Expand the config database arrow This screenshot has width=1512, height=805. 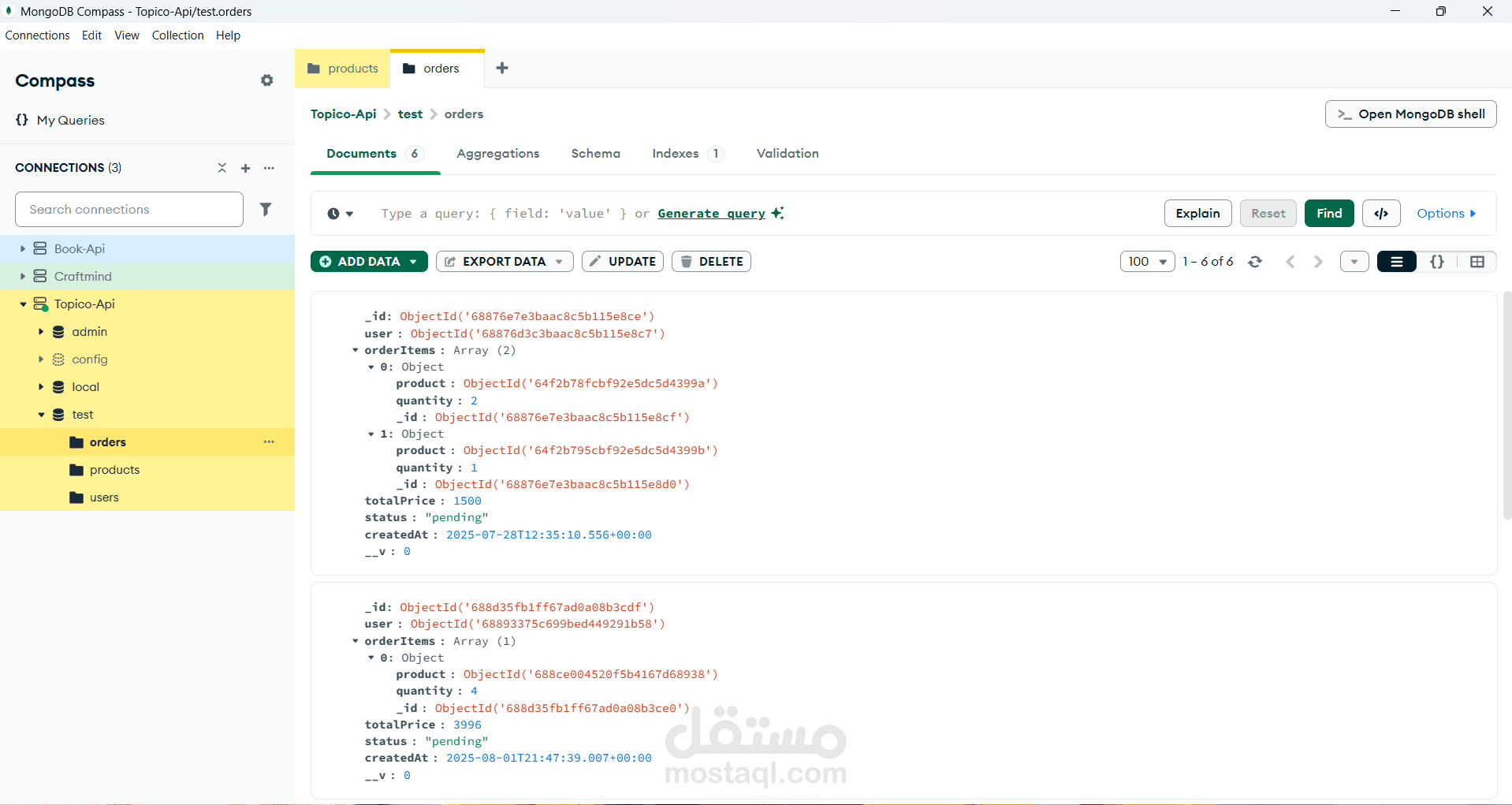pos(41,360)
